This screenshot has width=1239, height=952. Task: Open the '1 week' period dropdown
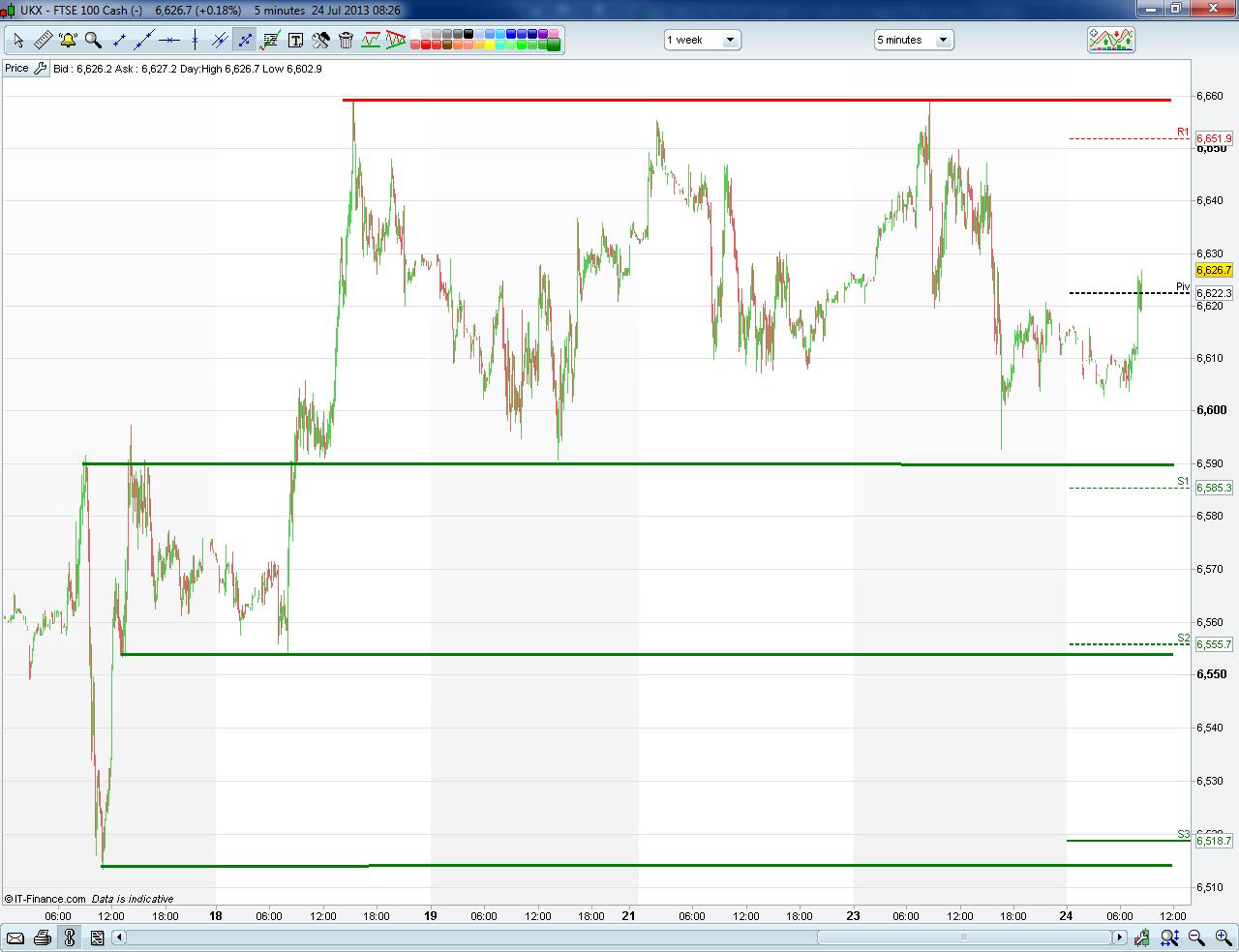pos(702,40)
